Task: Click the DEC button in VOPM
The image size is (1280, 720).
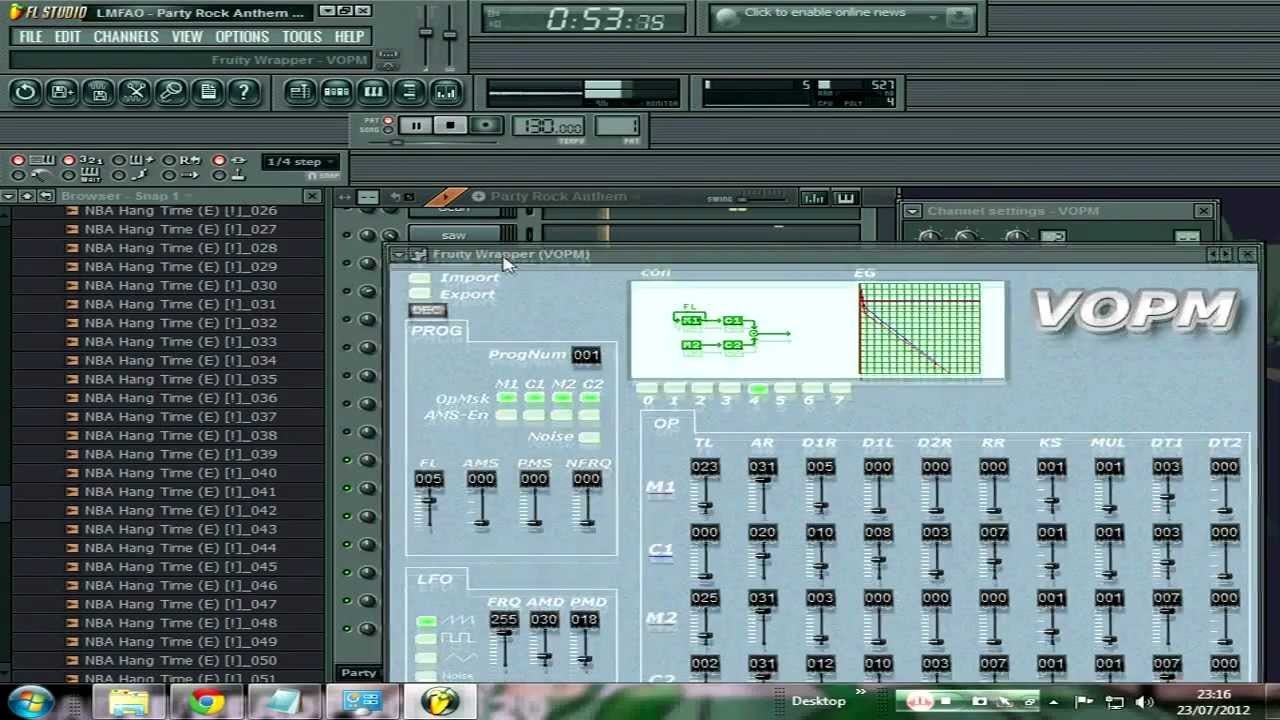Action: (x=427, y=311)
